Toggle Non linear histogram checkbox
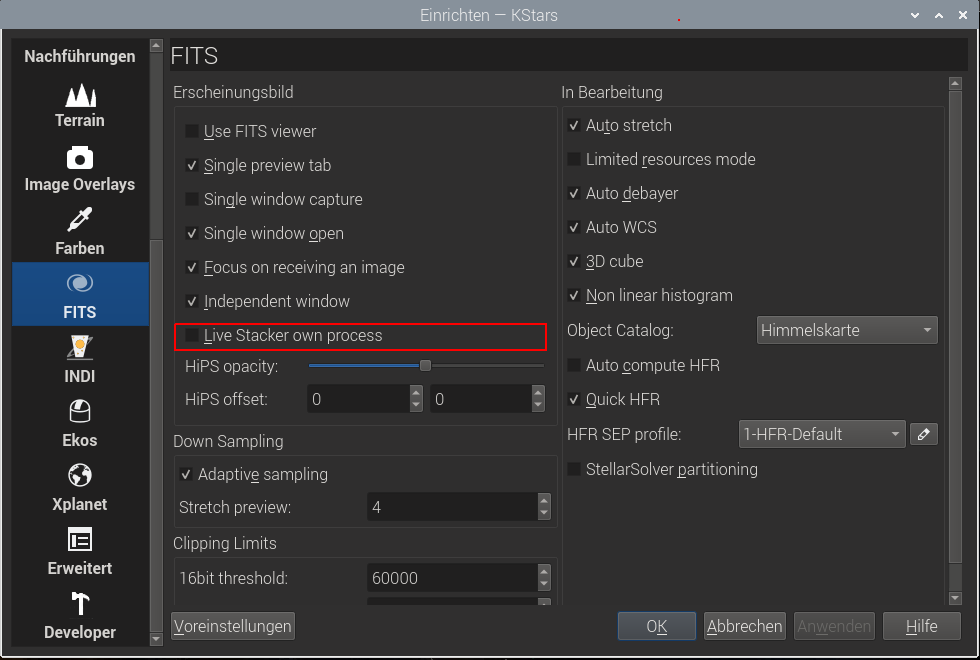Image resolution: width=980 pixels, height=660 pixels. (574, 296)
